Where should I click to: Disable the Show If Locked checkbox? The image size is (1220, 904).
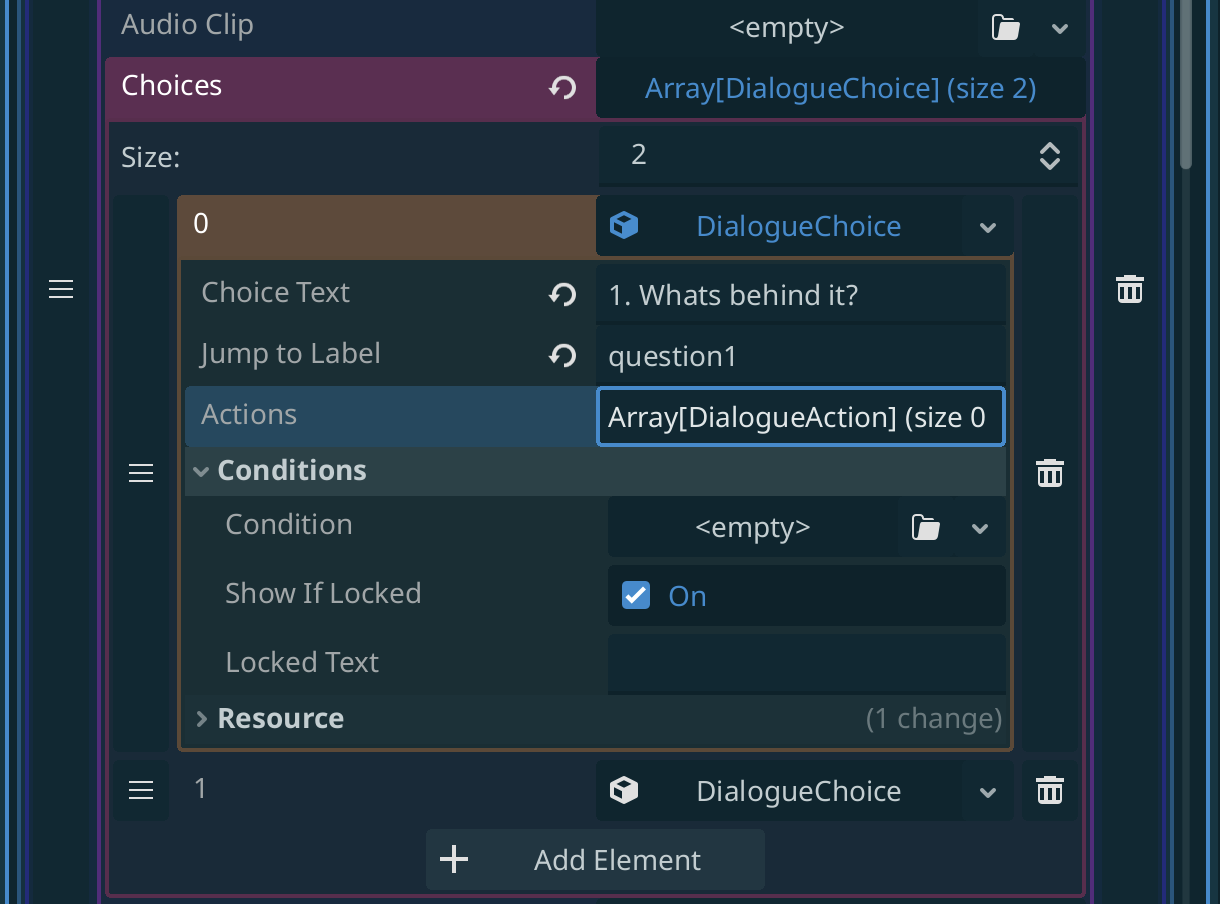[636, 596]
